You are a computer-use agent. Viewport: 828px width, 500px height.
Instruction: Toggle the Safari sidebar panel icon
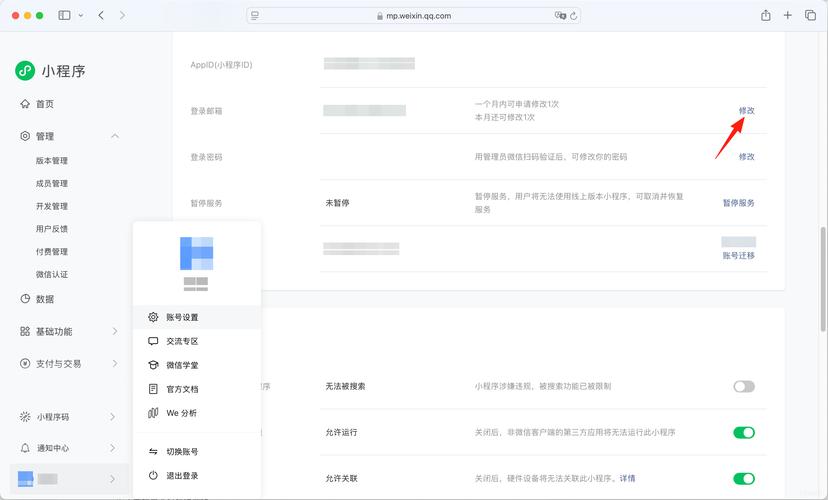tap(64, 15)
